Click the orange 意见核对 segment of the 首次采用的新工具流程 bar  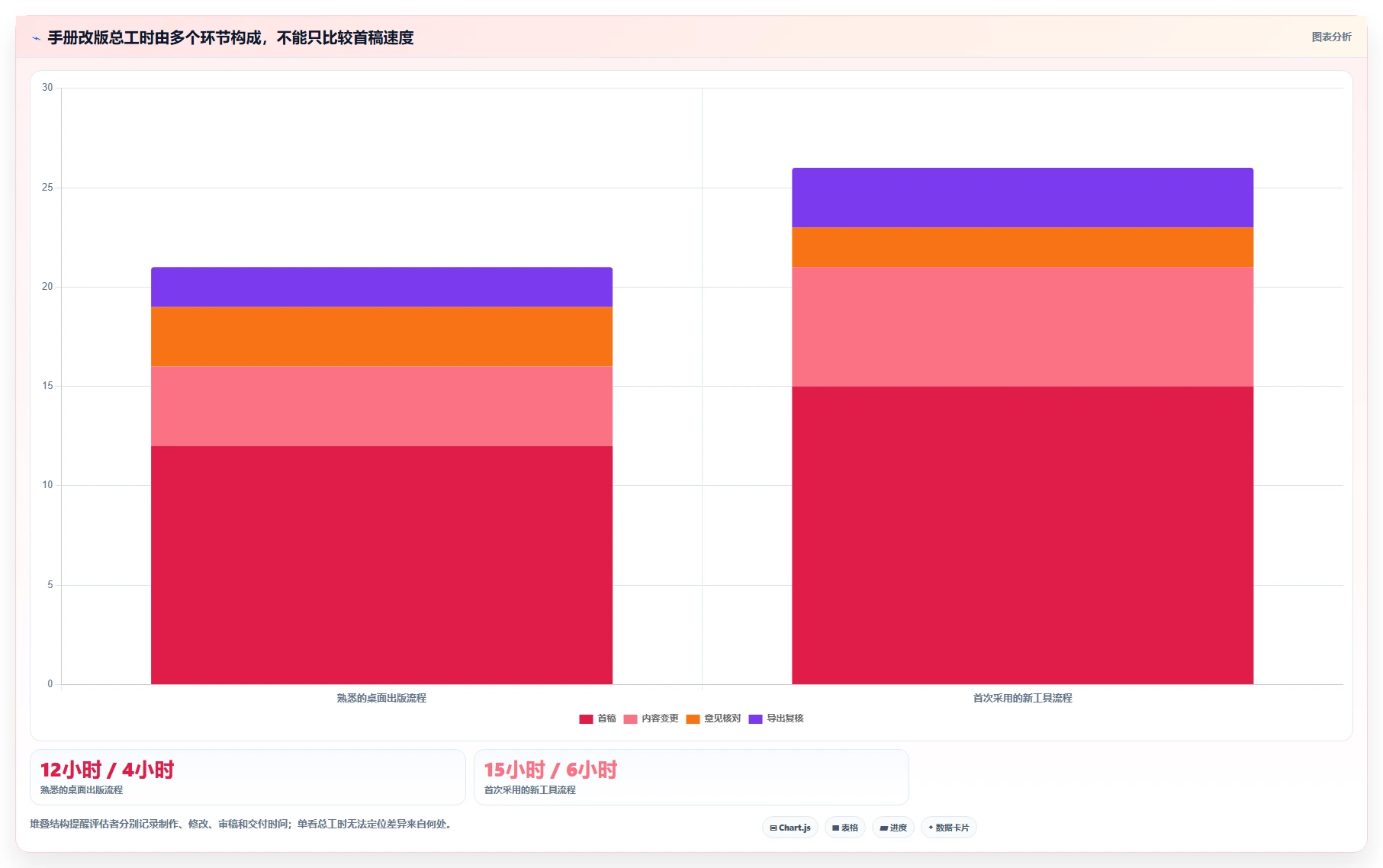click(1022, 247)
